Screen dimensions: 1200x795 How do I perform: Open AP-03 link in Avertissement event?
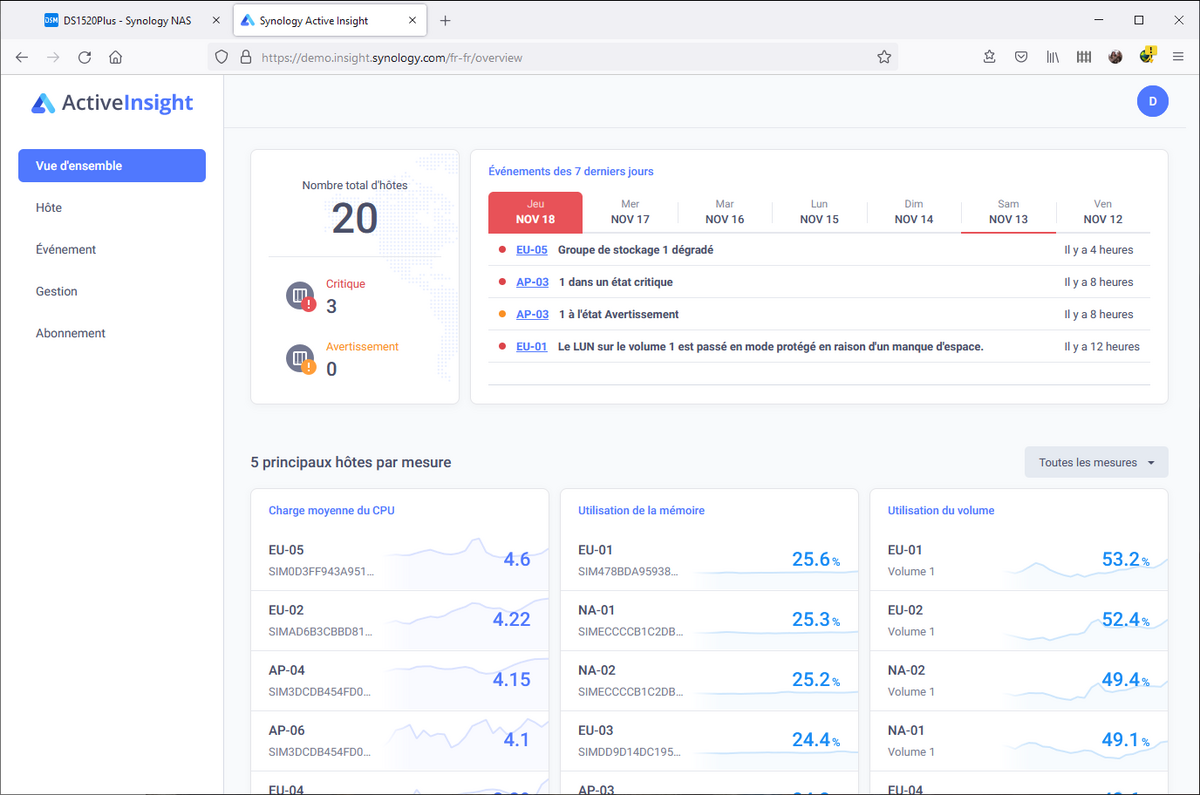click(532, 314)
